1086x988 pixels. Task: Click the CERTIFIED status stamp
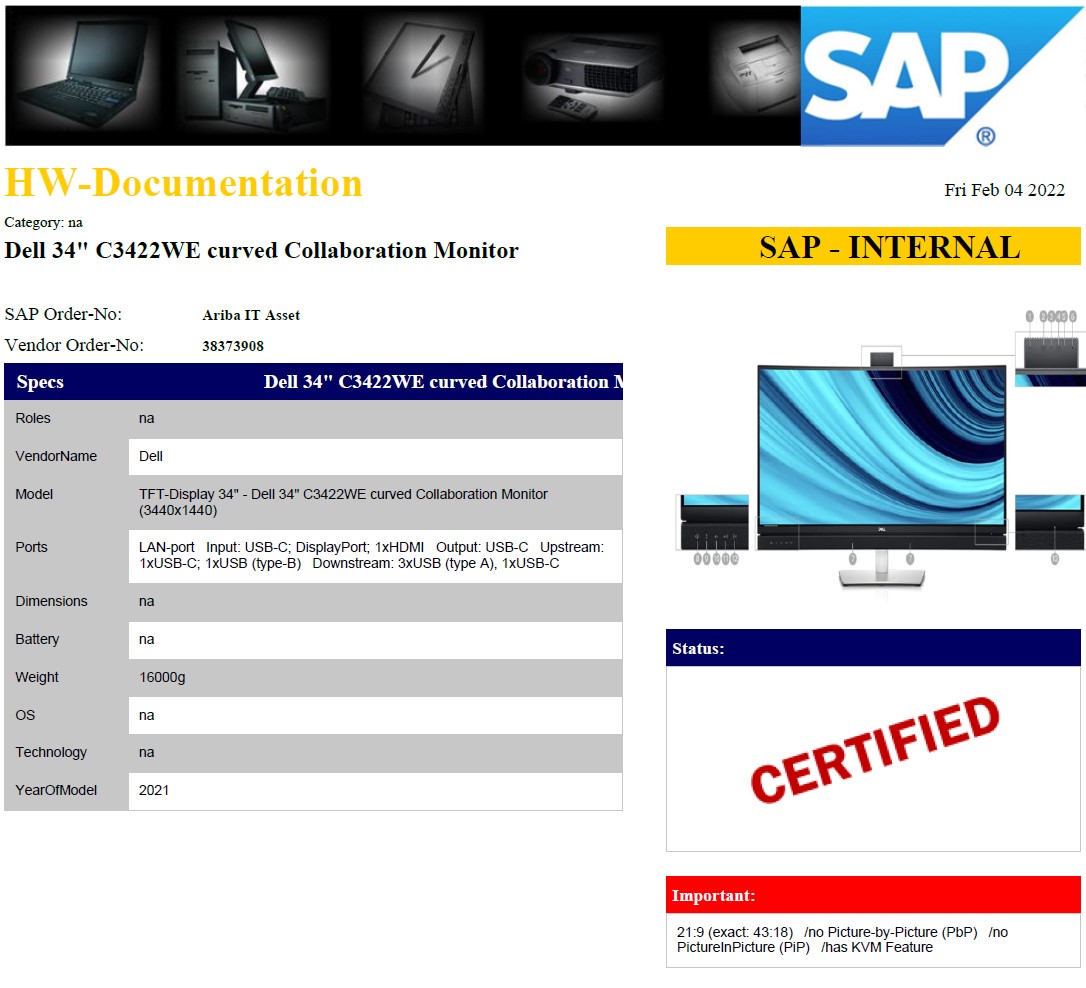[x=875, y=750]
